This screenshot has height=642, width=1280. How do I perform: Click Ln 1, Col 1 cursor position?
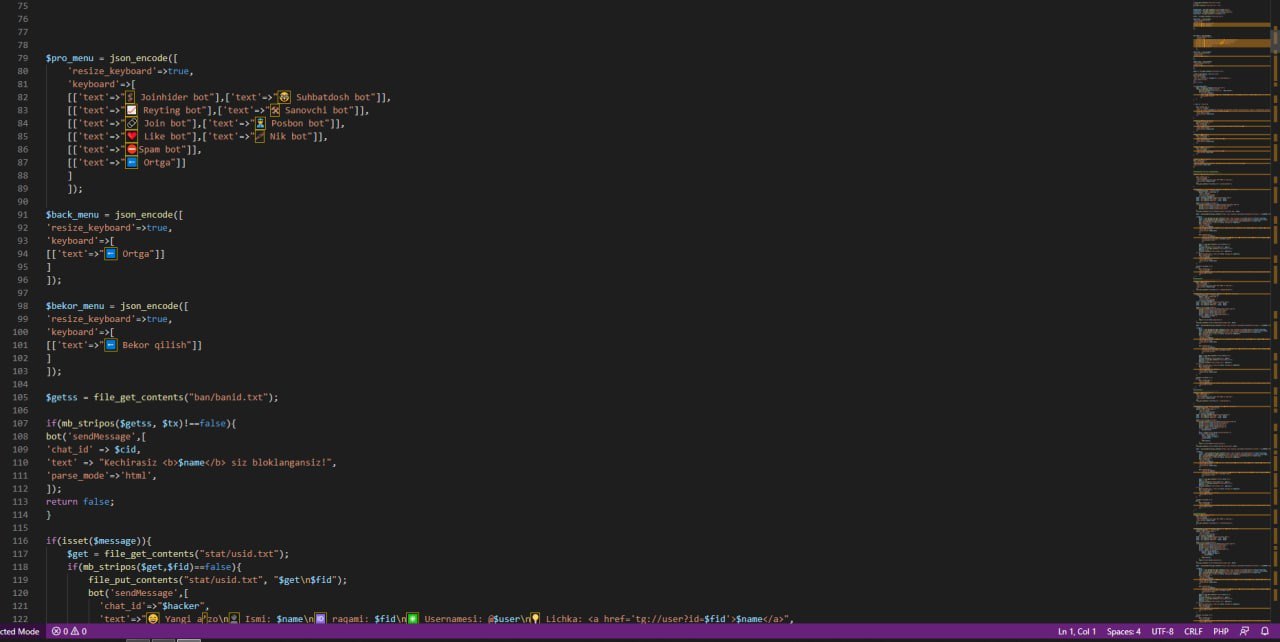click(1077, 632)
